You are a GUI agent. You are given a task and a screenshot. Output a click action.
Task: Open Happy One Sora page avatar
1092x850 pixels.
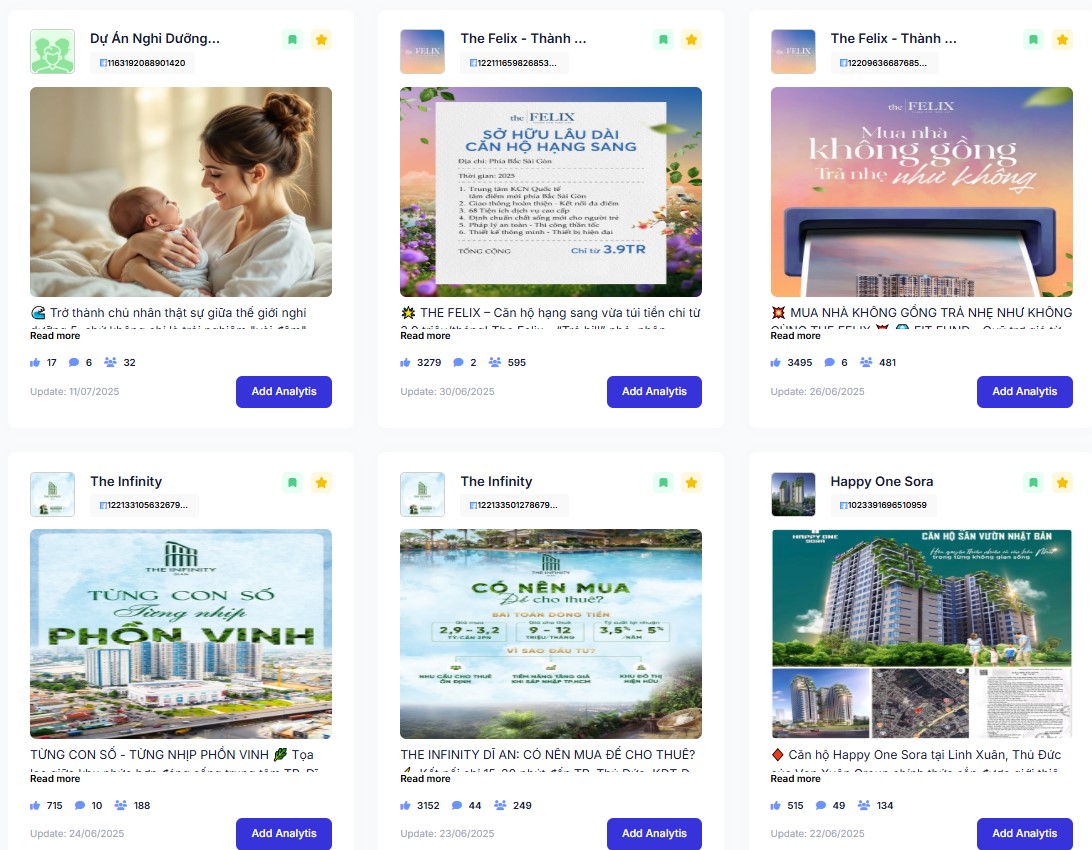pyautogui.click(x=793, y=494)
